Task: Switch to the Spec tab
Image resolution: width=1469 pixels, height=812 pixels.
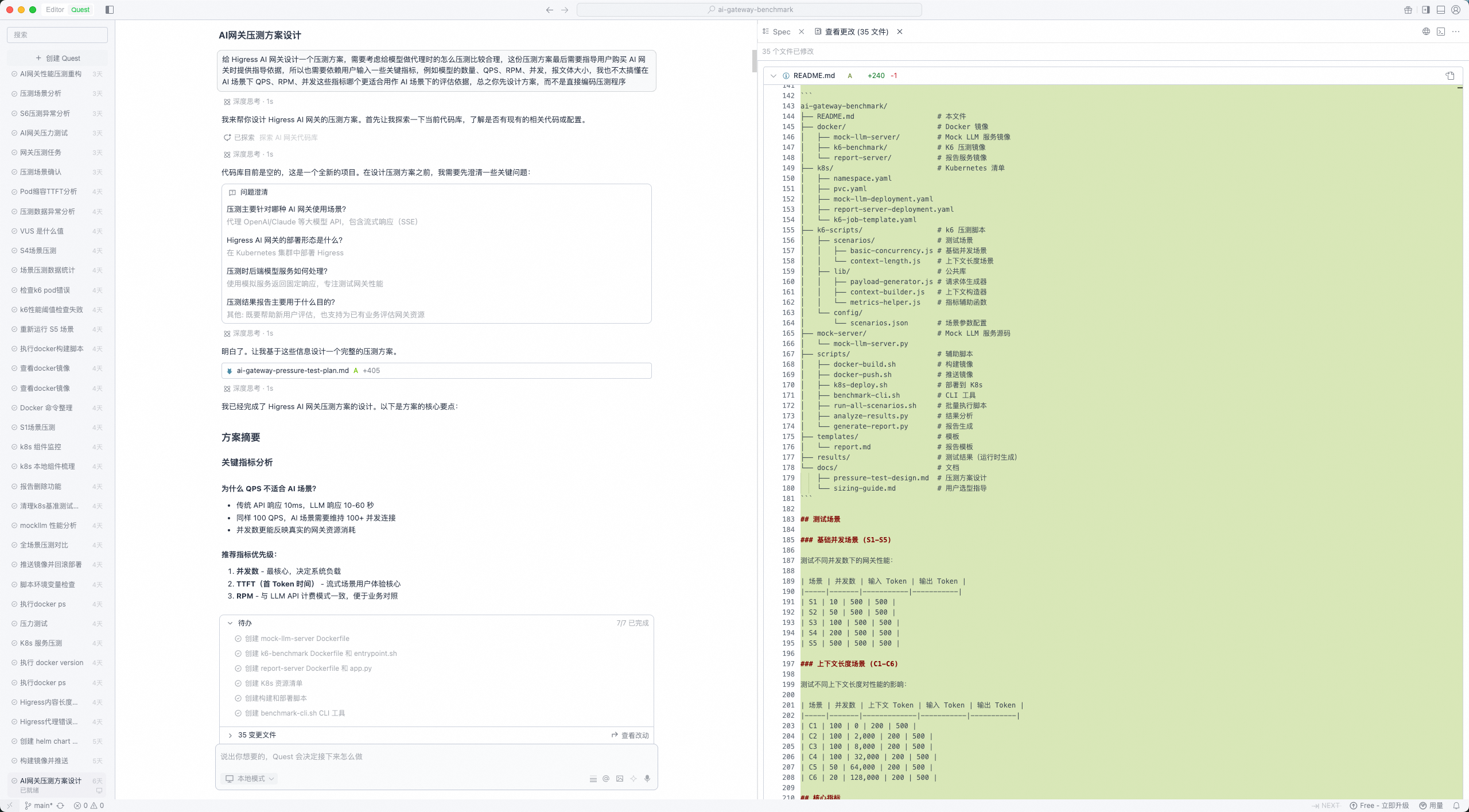Action: 781,32
